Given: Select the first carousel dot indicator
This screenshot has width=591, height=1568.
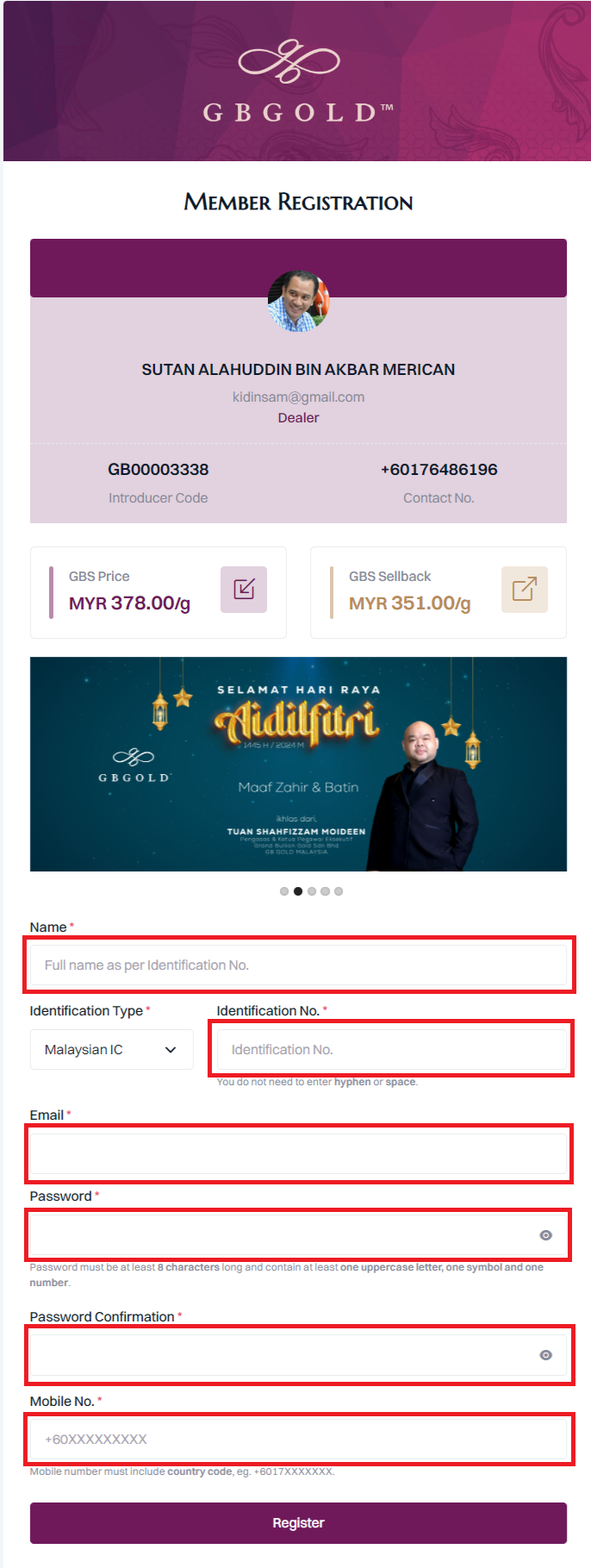Looking at the screenshot, I should click(x=284, y=891).
